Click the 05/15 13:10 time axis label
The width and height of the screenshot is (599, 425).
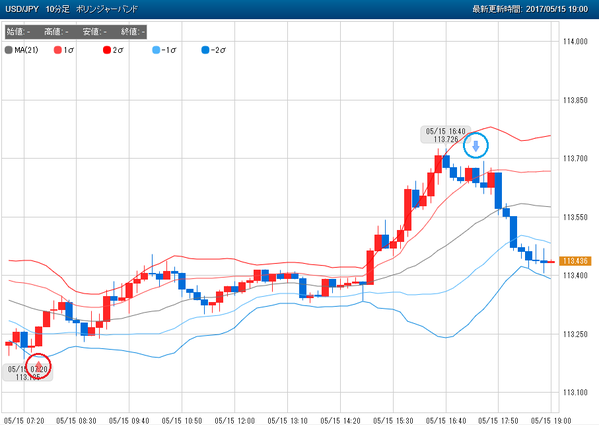click(x=288, y=420)
